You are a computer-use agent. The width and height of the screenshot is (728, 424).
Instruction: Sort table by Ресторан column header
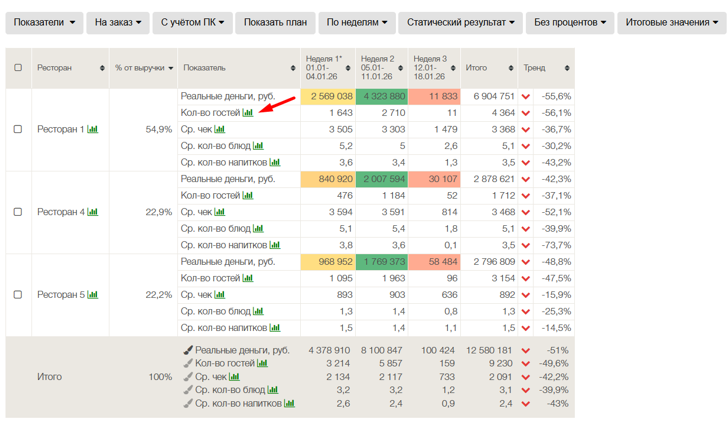point(70,68)
